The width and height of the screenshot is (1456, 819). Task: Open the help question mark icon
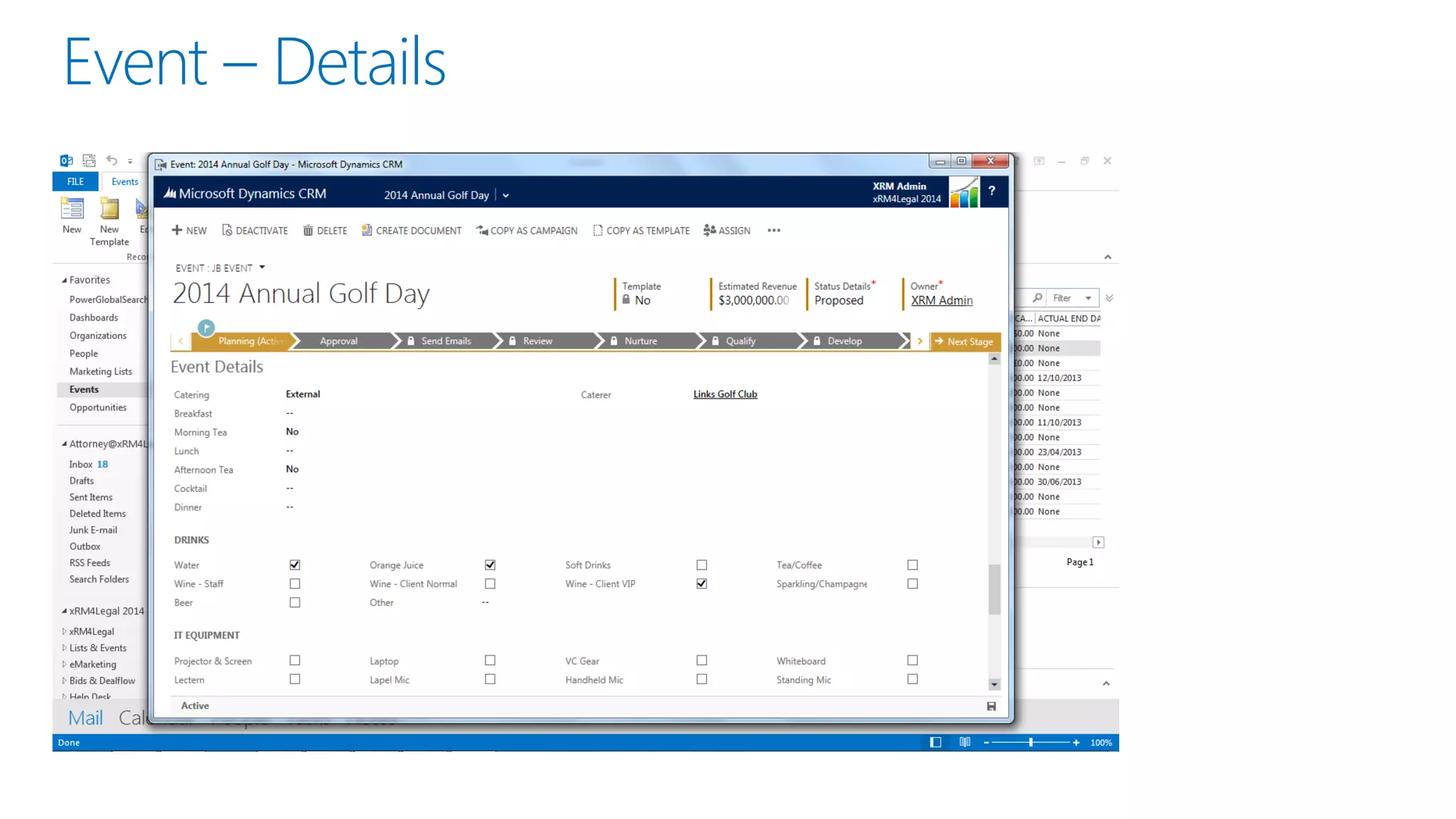992,191
